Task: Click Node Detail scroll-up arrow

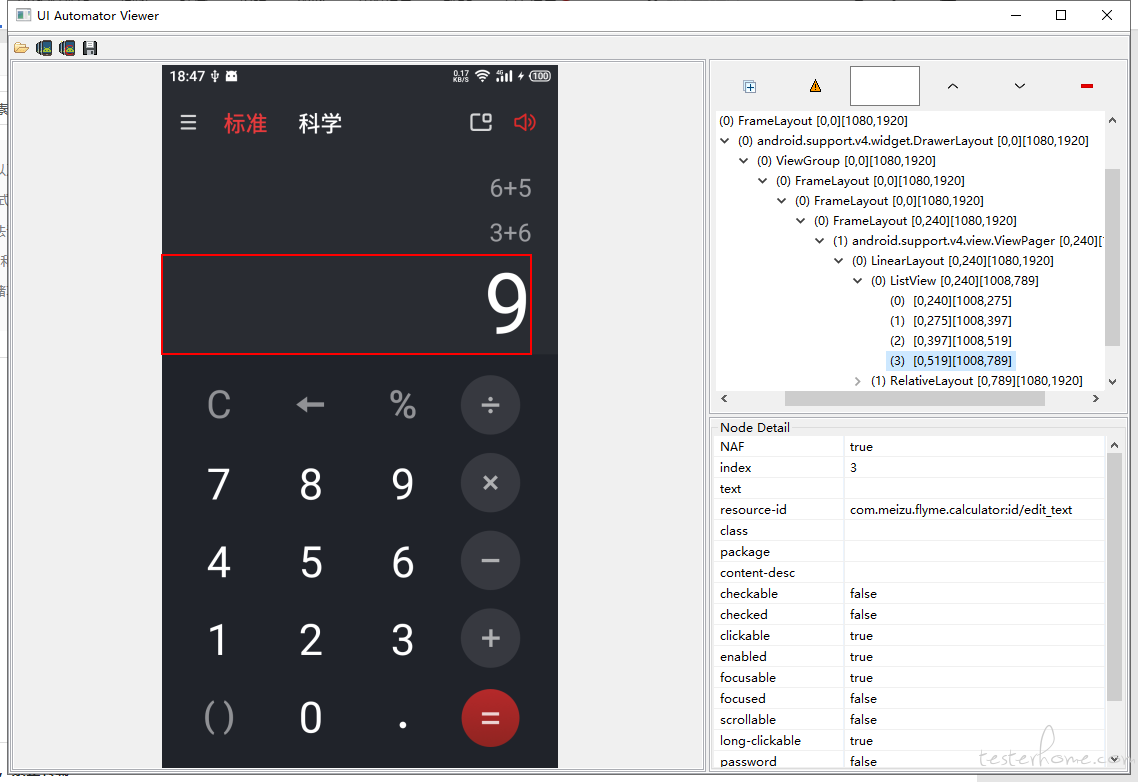Action: [x=1114, y=444]
